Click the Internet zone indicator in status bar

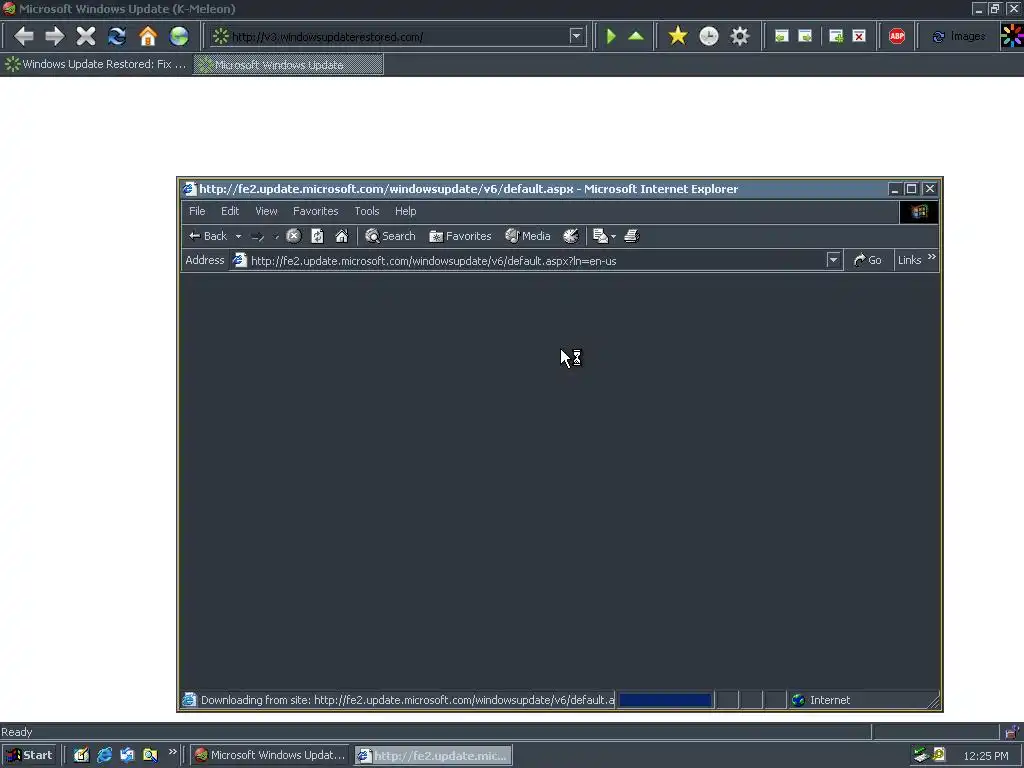(821, 700)
